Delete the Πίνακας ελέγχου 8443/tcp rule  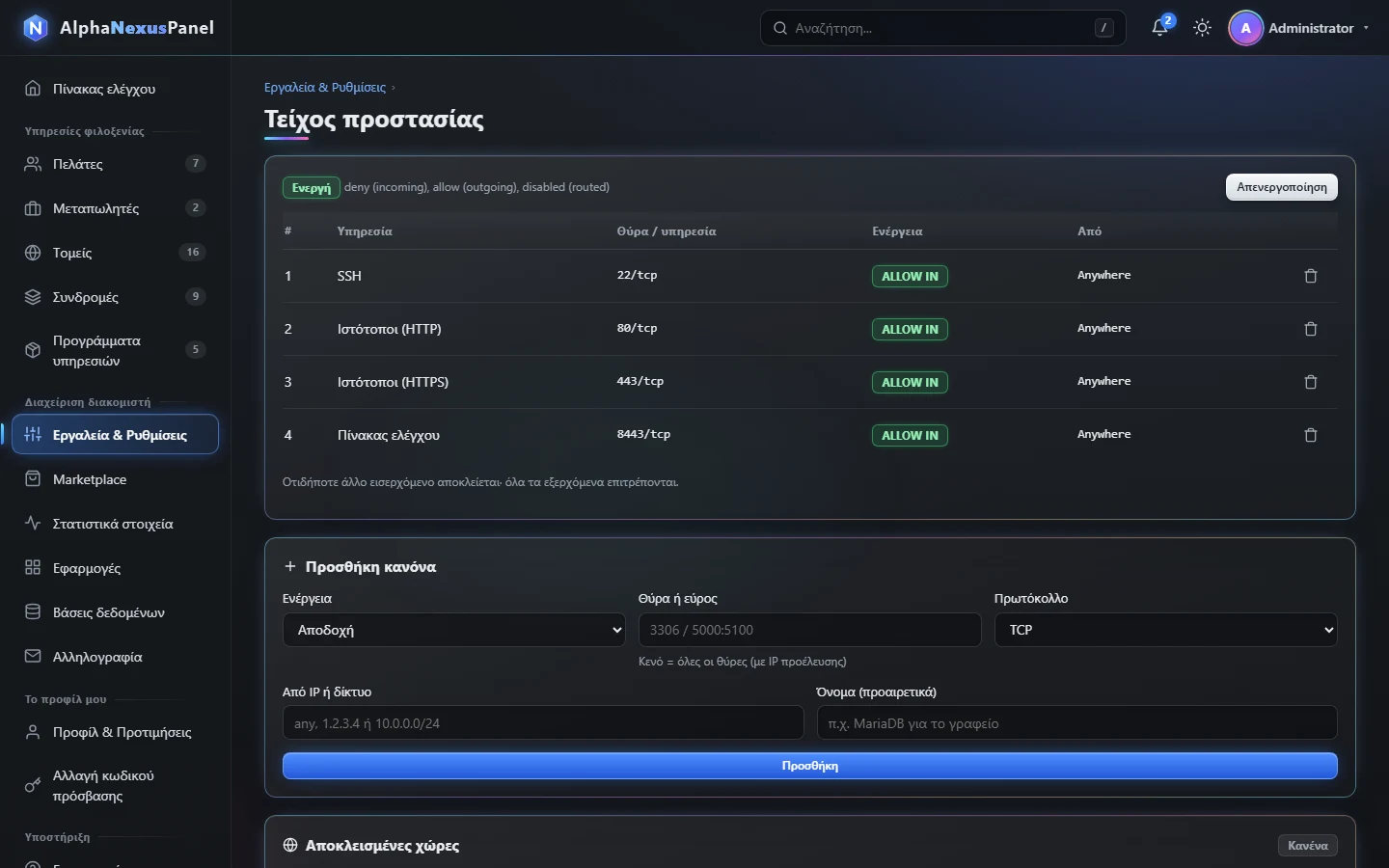click(x=1311, y=435)
